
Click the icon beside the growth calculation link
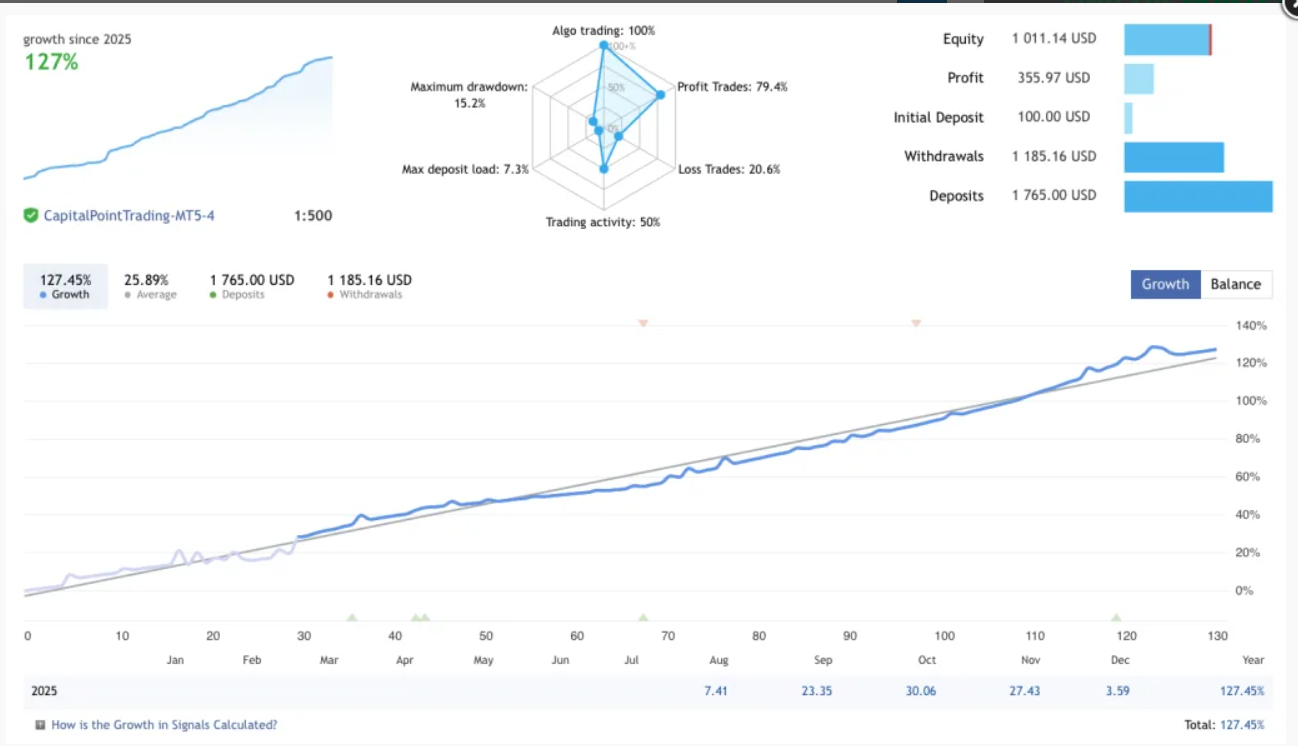tap(40, 725)
